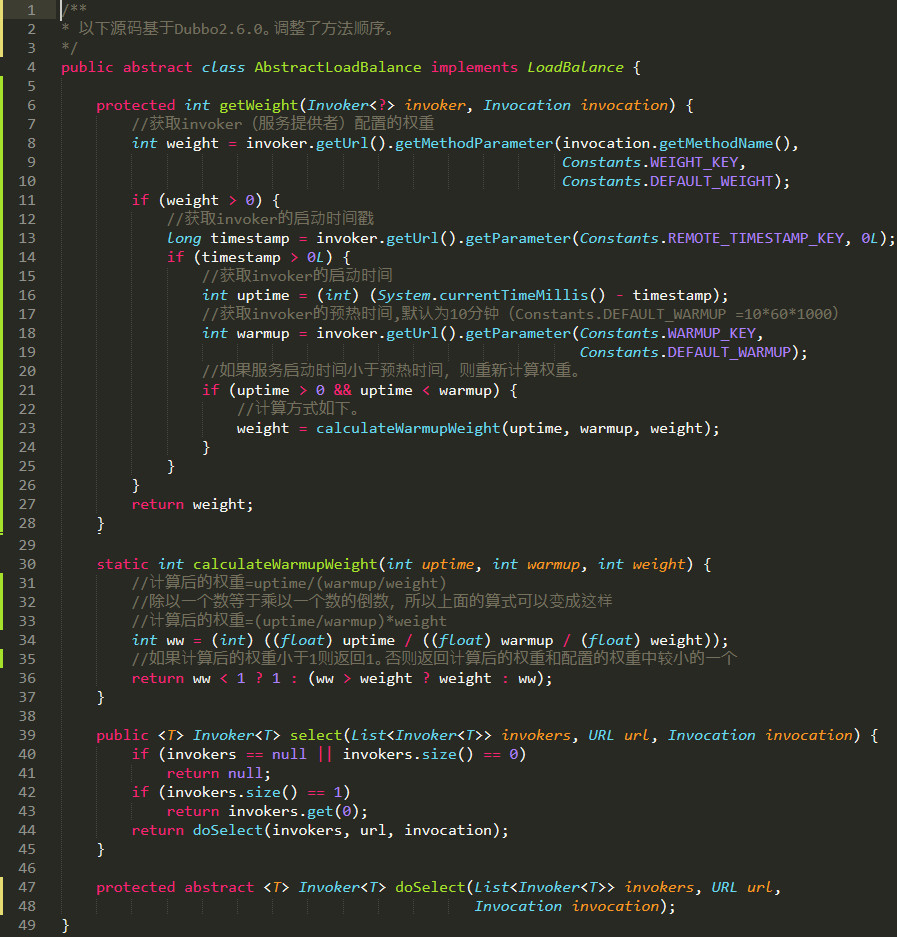Viewport: 897px width, 938px height.
Task: Click line number 39 in the gutter
Action: point(27,735)
